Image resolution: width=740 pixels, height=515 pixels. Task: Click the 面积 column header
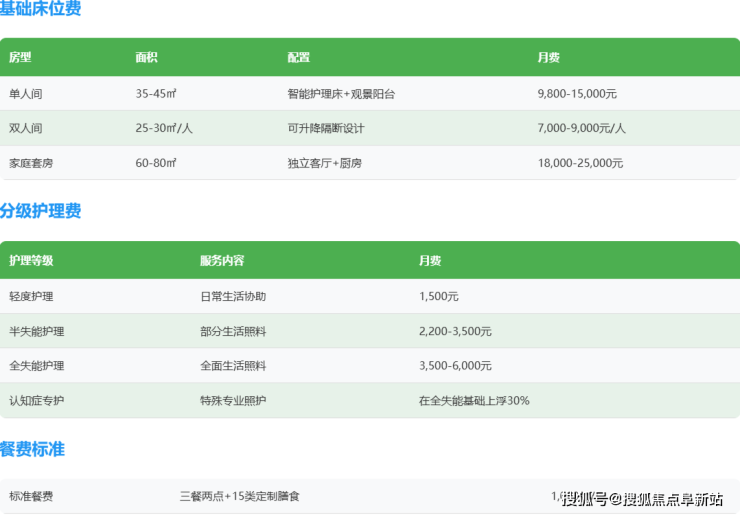click(147, 57)
